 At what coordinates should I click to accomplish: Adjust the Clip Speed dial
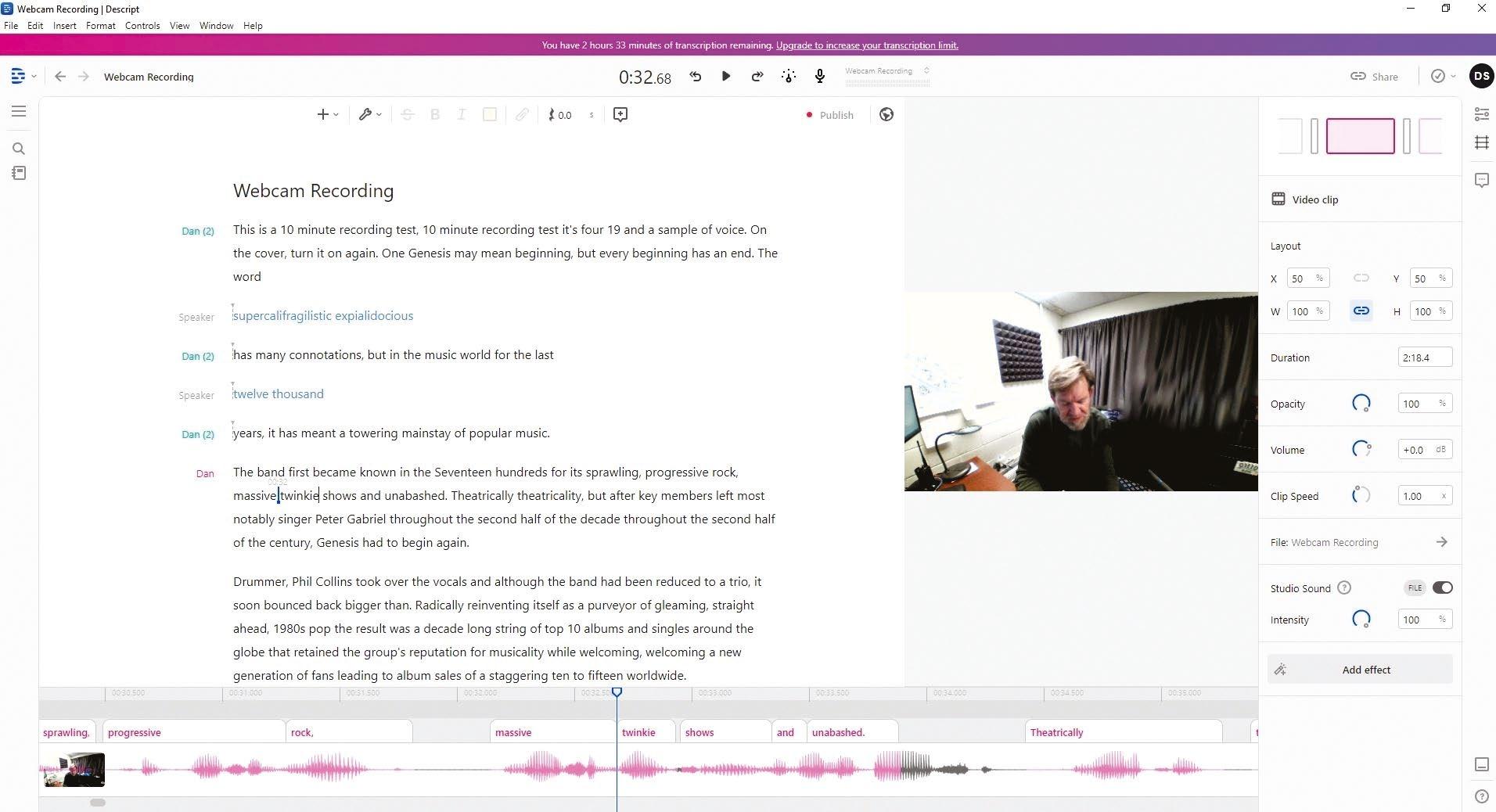1361,495
